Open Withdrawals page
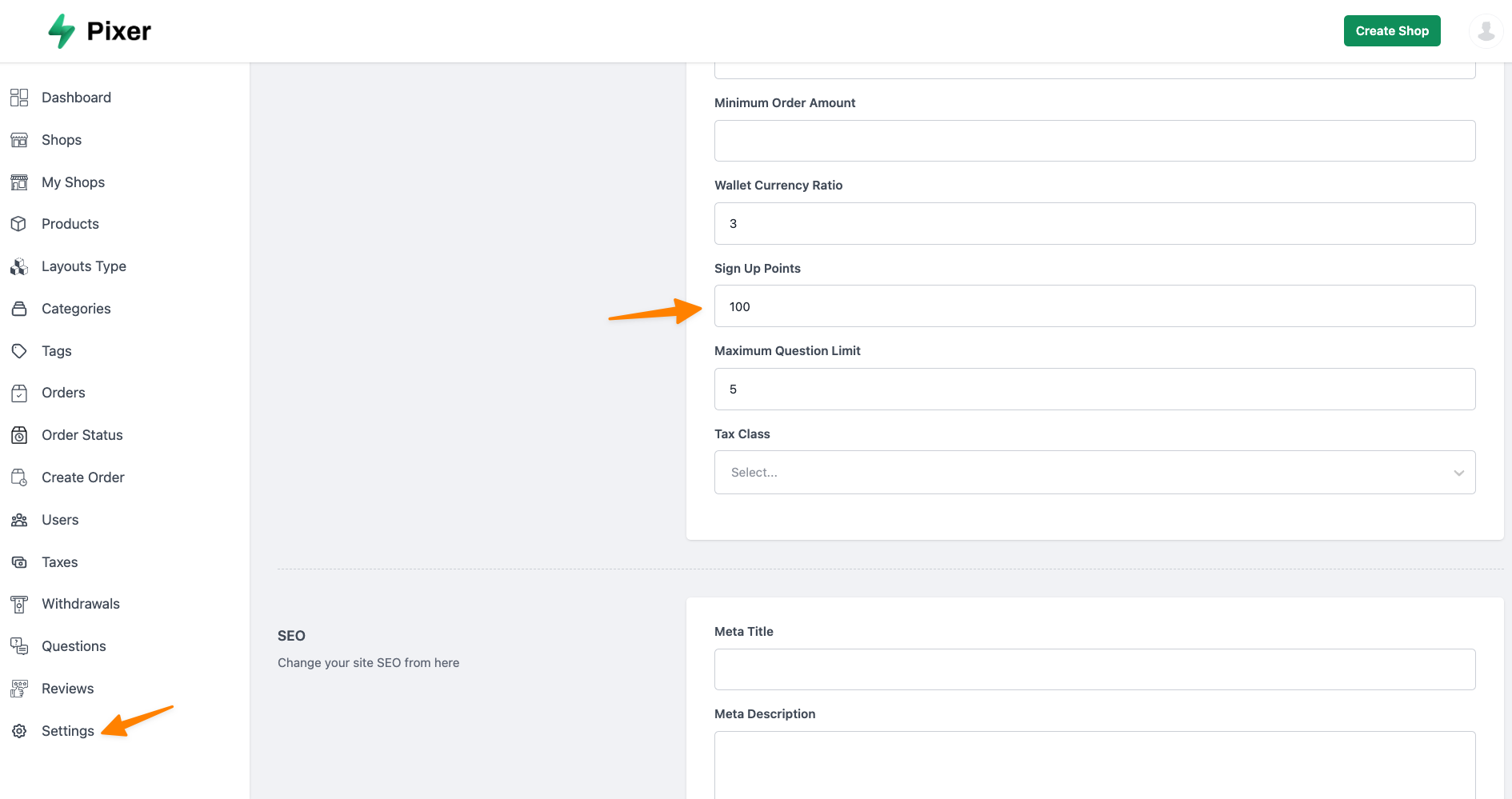Image resolution: width=1512 pixels, height=799 pixels. click(x=81, y=604)
